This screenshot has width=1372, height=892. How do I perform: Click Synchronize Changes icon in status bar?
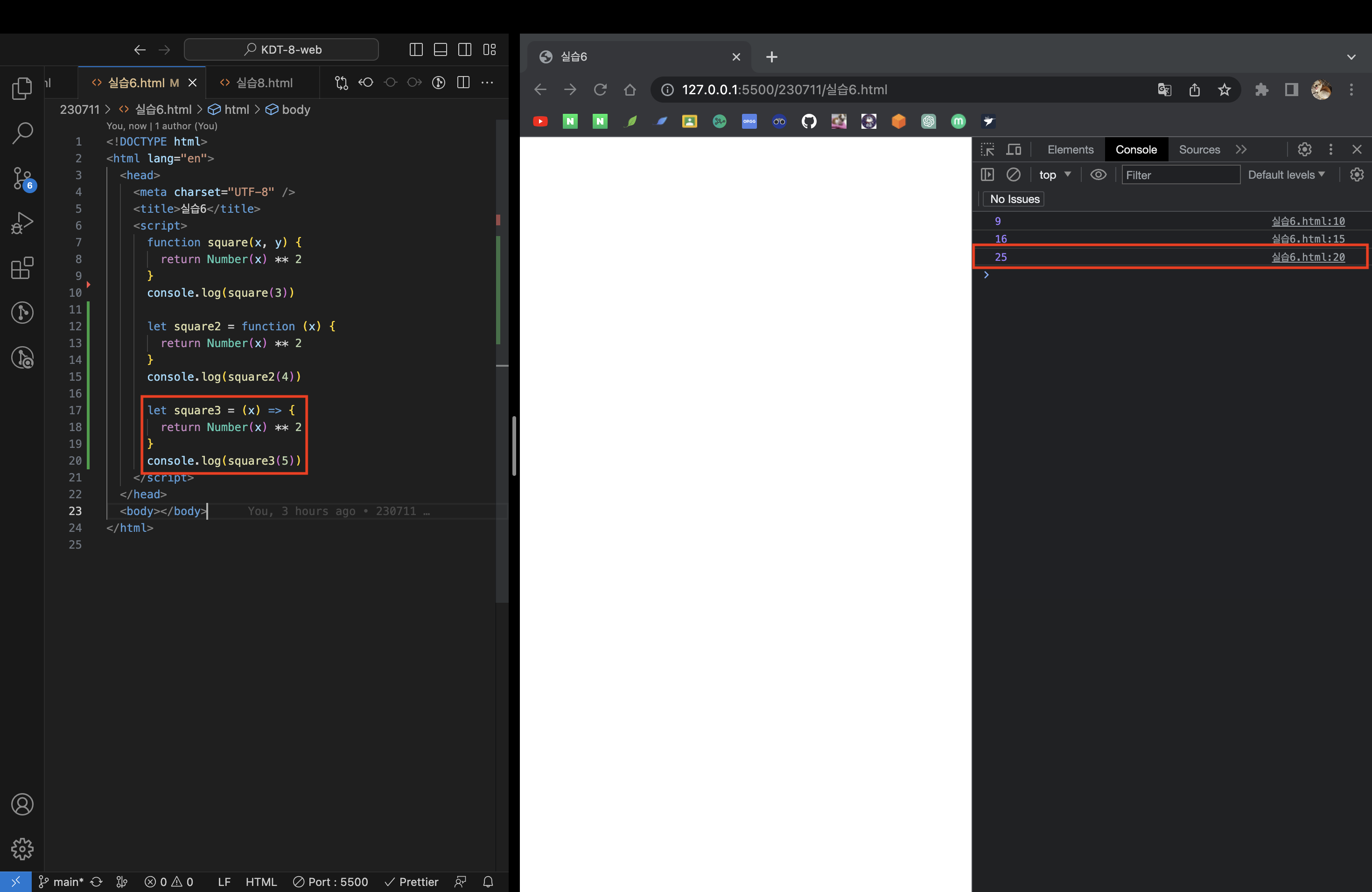[x=97, y=882]
